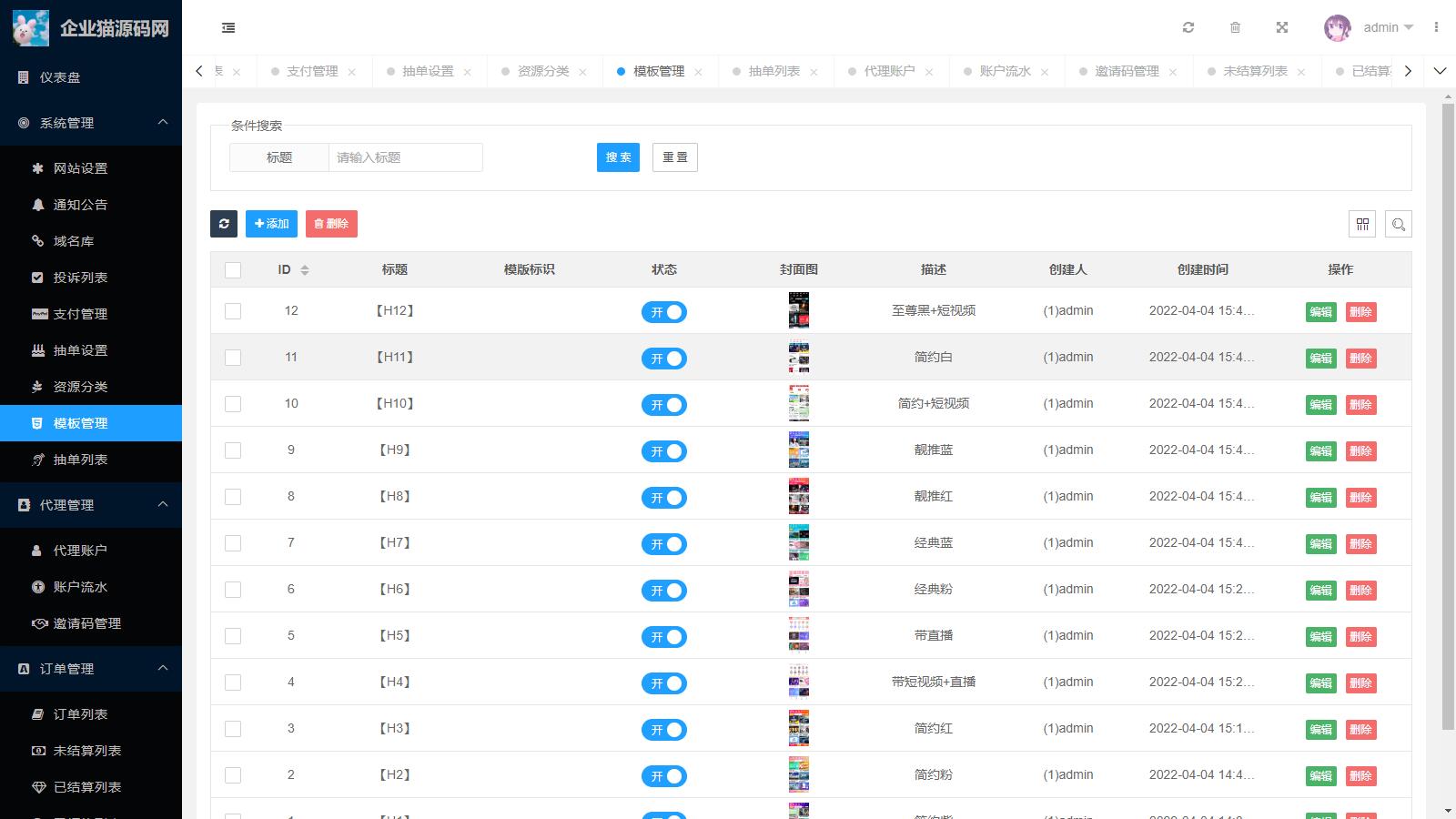Image resolution: width=1456 pixels, height=819 pixels.
Task: Click the dark table refresh button
Action: (x=224, y=224)
